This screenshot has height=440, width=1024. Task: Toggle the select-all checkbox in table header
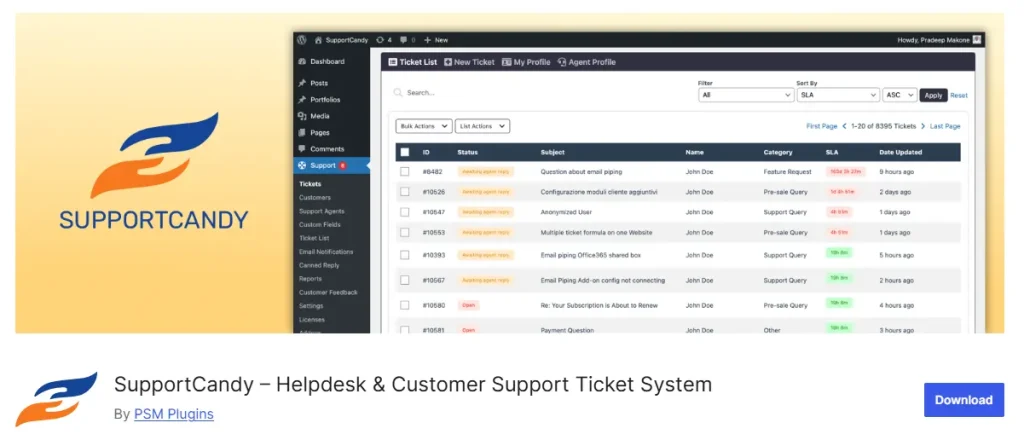(405, 152)
